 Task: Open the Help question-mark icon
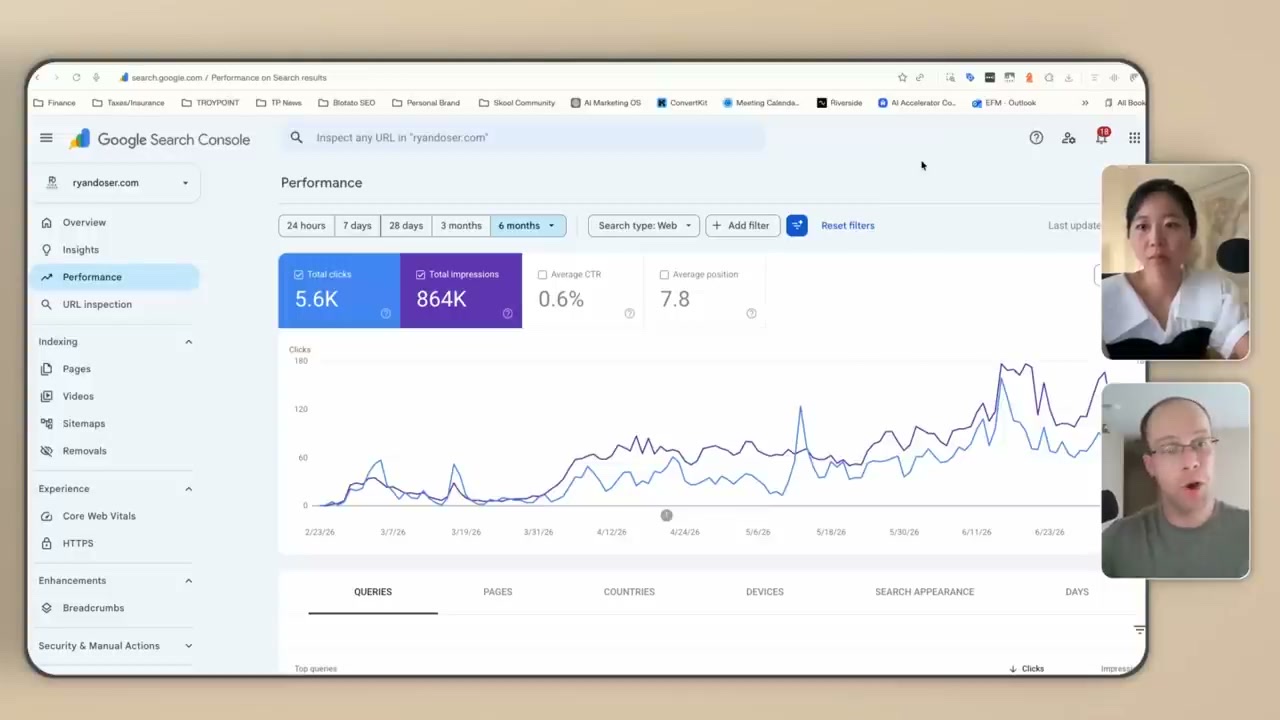click(1036, 138)
